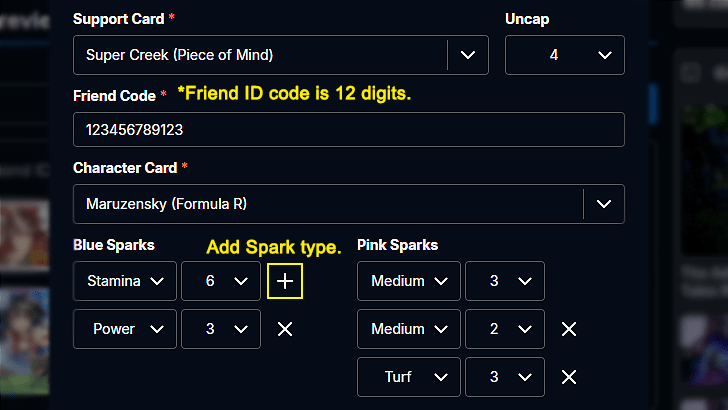Open the Uncap level dropdown
Screen dimensions: 728x410
(x=564, y=55)
